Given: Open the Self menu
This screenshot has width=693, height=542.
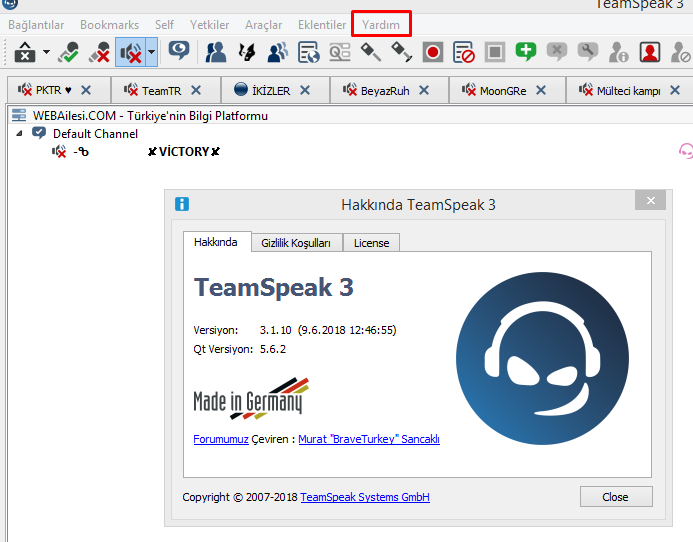Looking at the screenshot, I should click(x=164, y=25).
